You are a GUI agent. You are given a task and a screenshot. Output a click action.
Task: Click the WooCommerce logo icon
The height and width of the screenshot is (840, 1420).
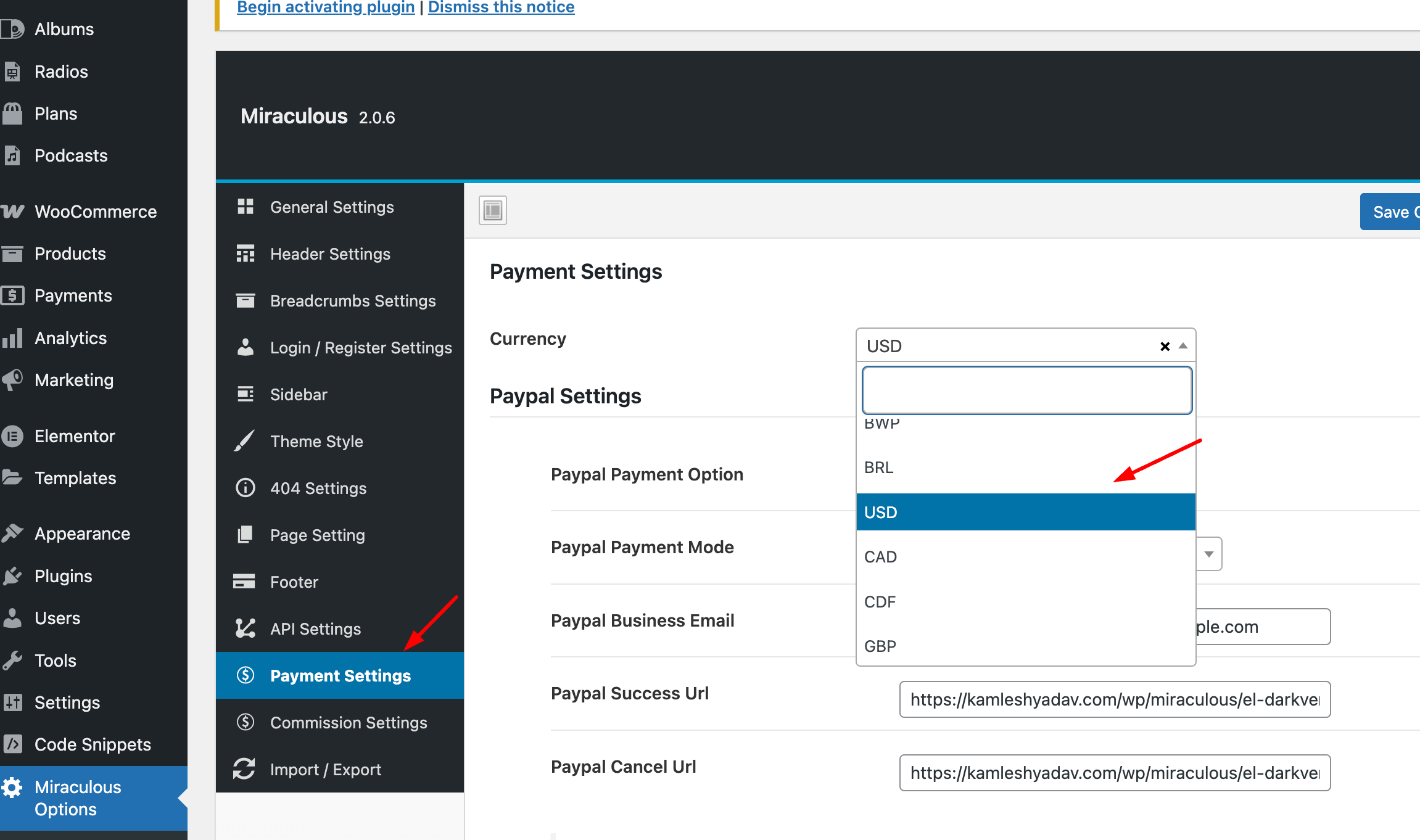tap(12, 212)
